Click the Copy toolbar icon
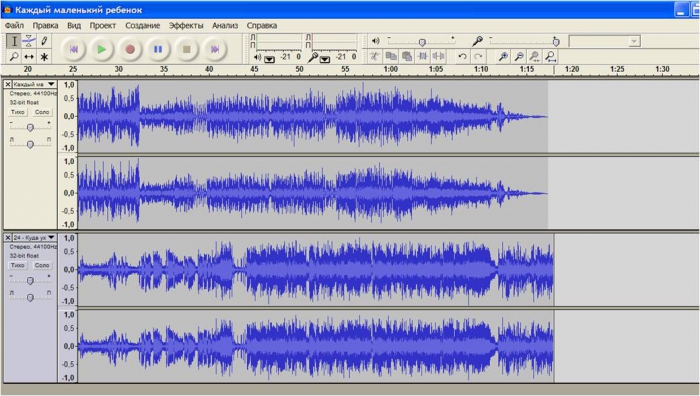 (x=391, y=56)
